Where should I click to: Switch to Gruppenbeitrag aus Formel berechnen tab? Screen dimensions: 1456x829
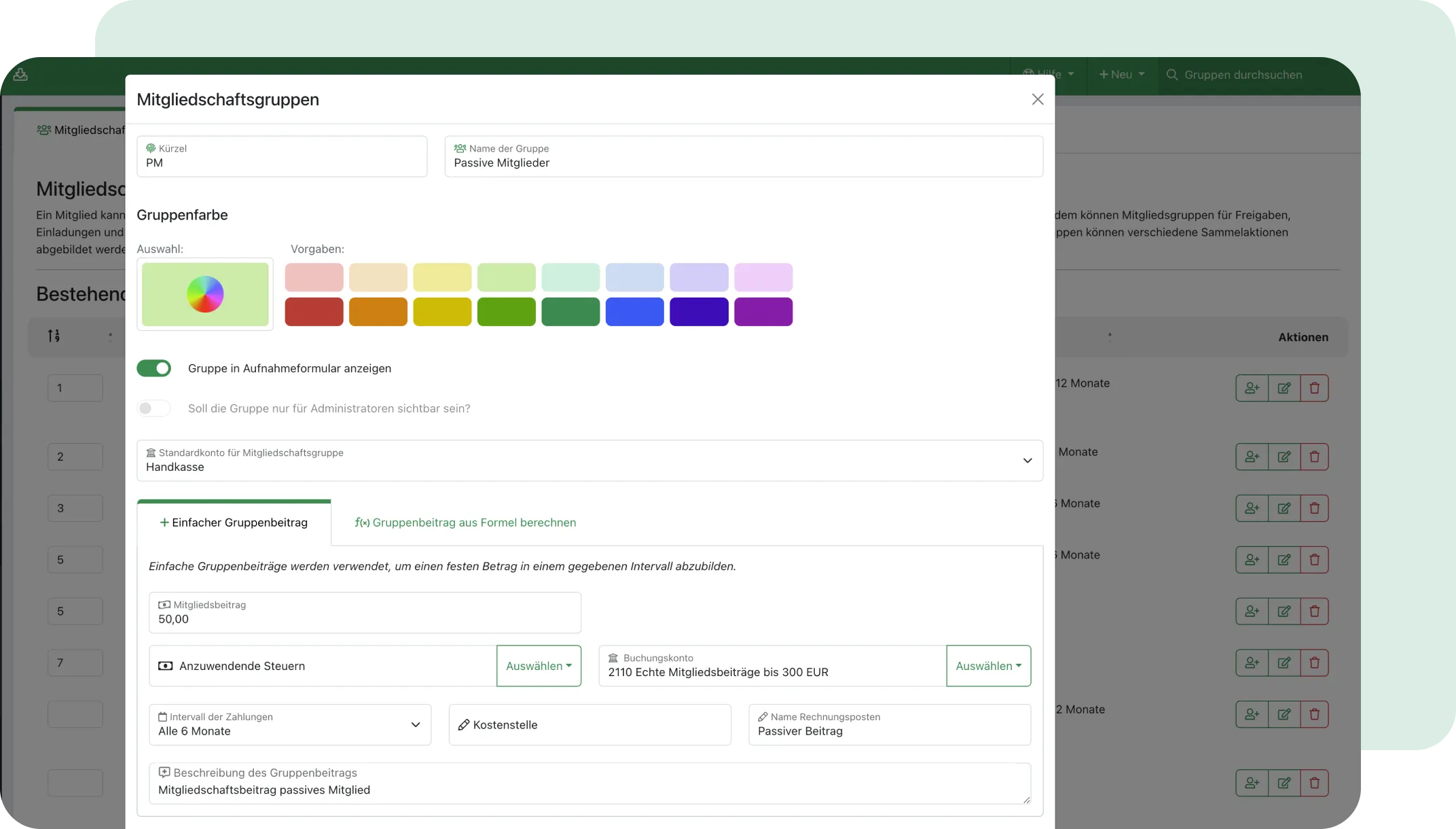tap(465, 523)
